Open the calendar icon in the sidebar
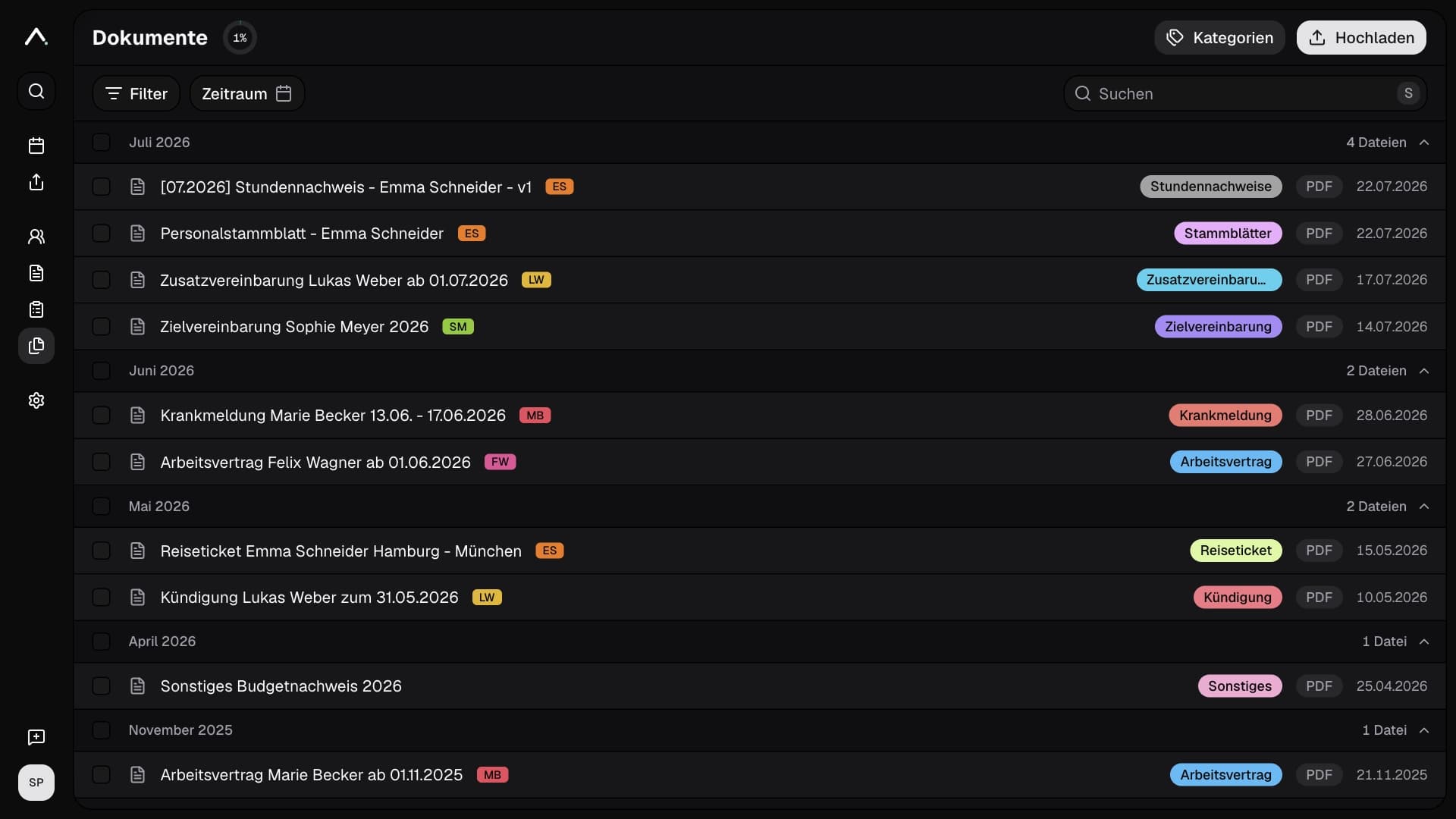1456x819 pixels. tap(36, 146)
